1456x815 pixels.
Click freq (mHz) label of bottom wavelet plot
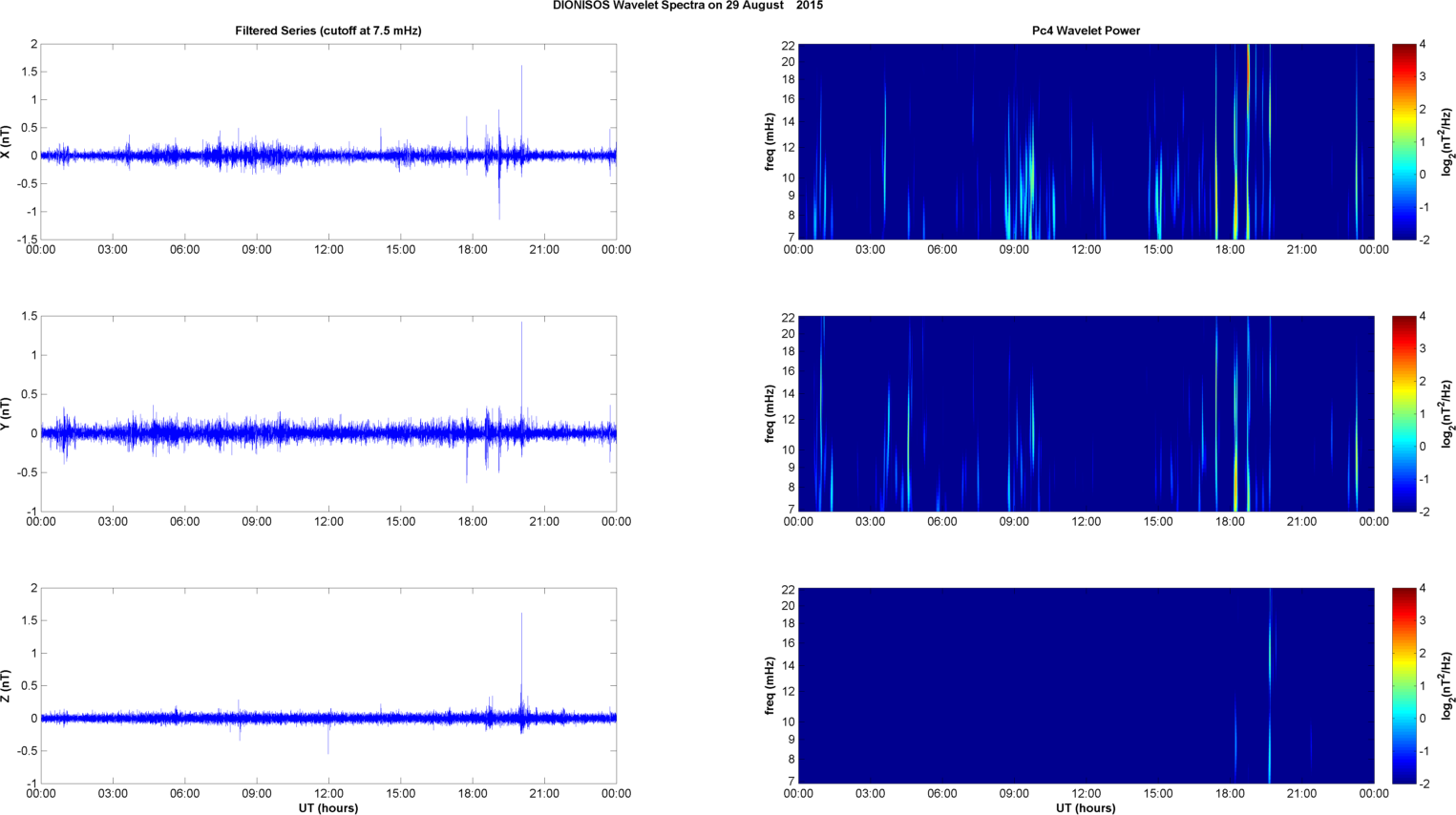tap(770, 685)
